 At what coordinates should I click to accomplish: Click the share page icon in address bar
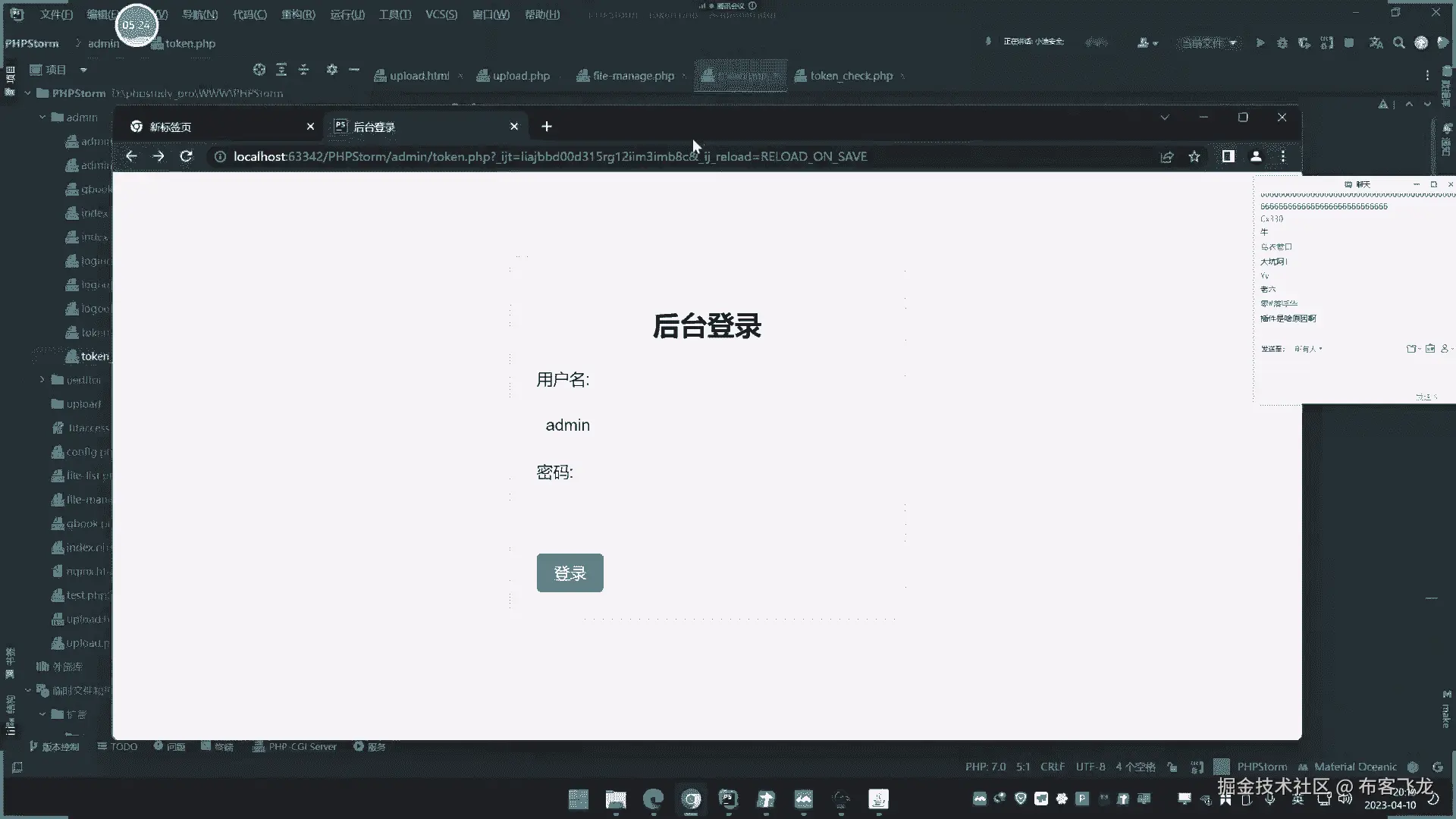click(1166, 156)
